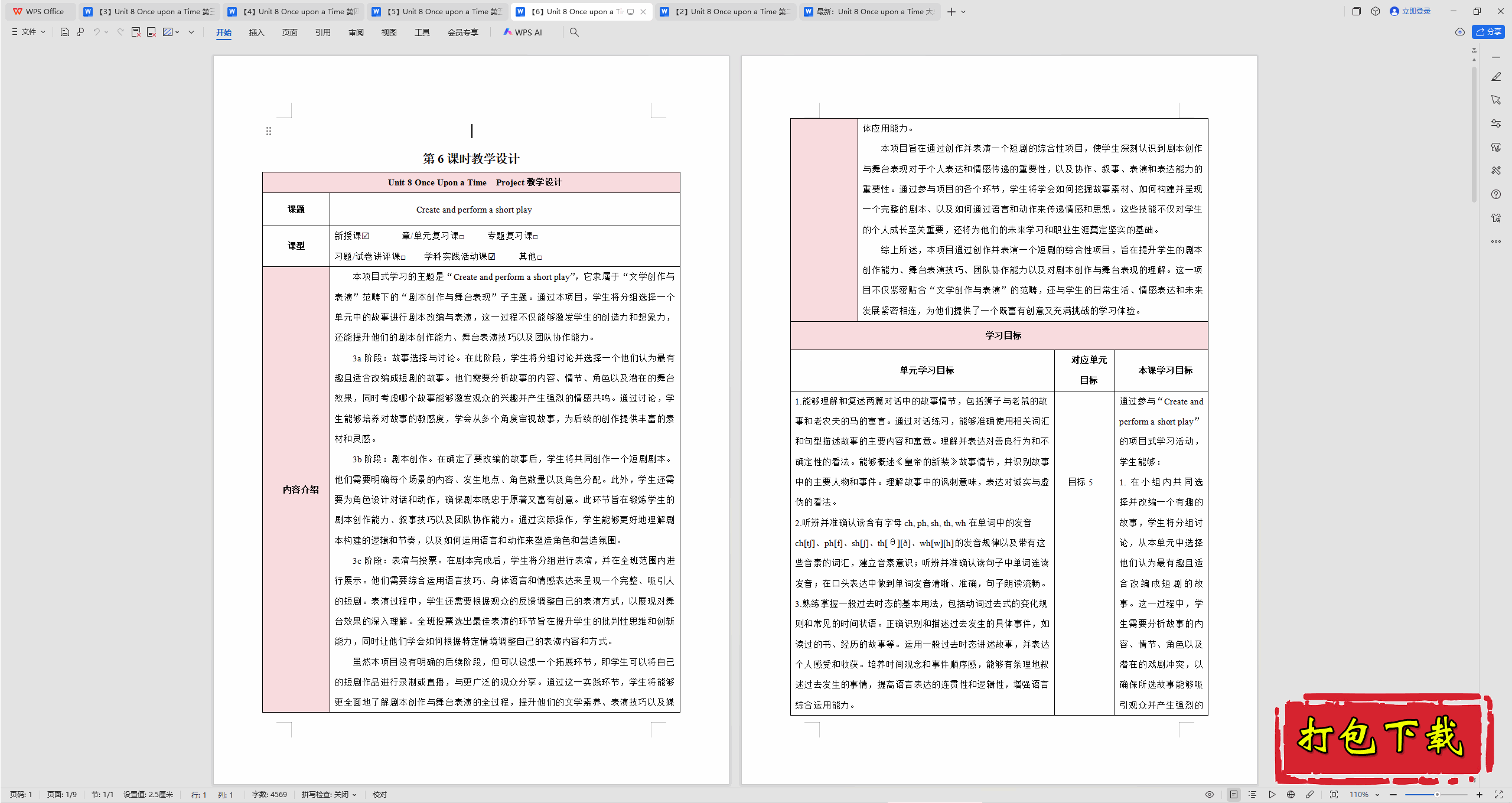Open the settings sliders icon in the right sidebar
1512x803 pixels.
1496,123
